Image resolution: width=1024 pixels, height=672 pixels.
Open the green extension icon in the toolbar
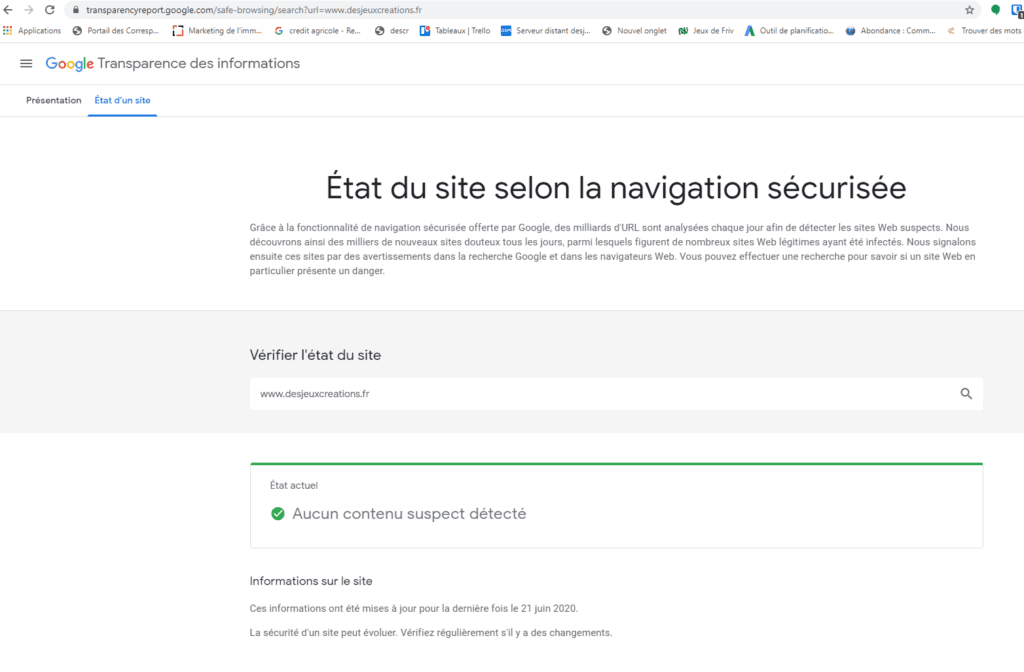[x=995, y=10]
